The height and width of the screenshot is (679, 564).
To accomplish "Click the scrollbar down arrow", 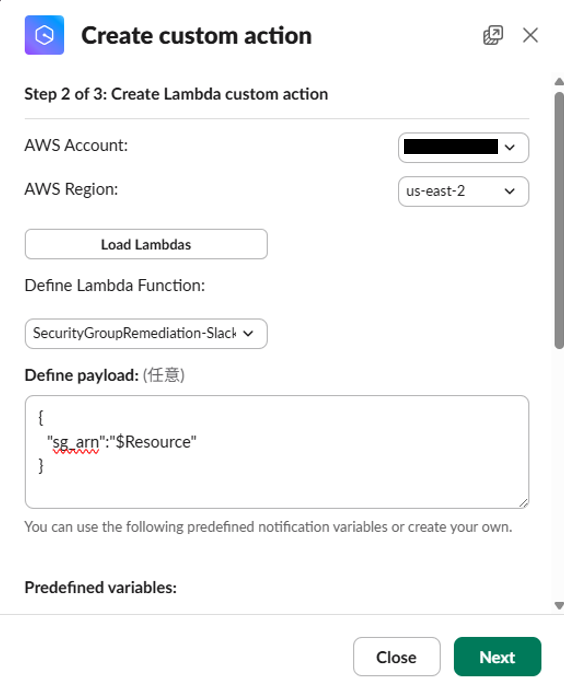I will 559,605.
